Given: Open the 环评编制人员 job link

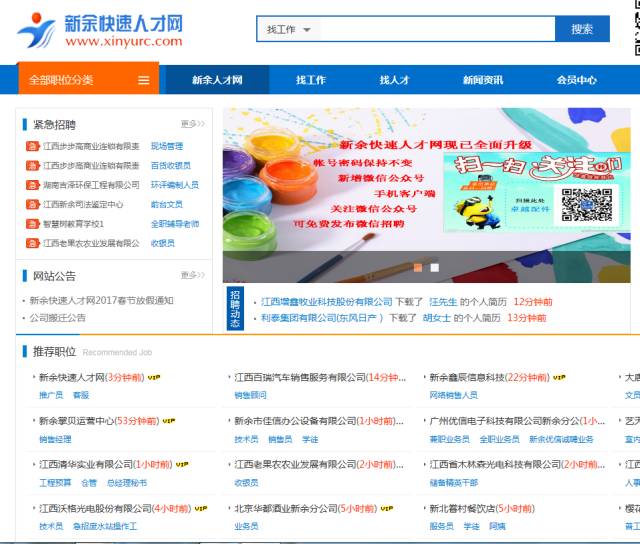Looking at the screenshot, I should tap(175, 185).
